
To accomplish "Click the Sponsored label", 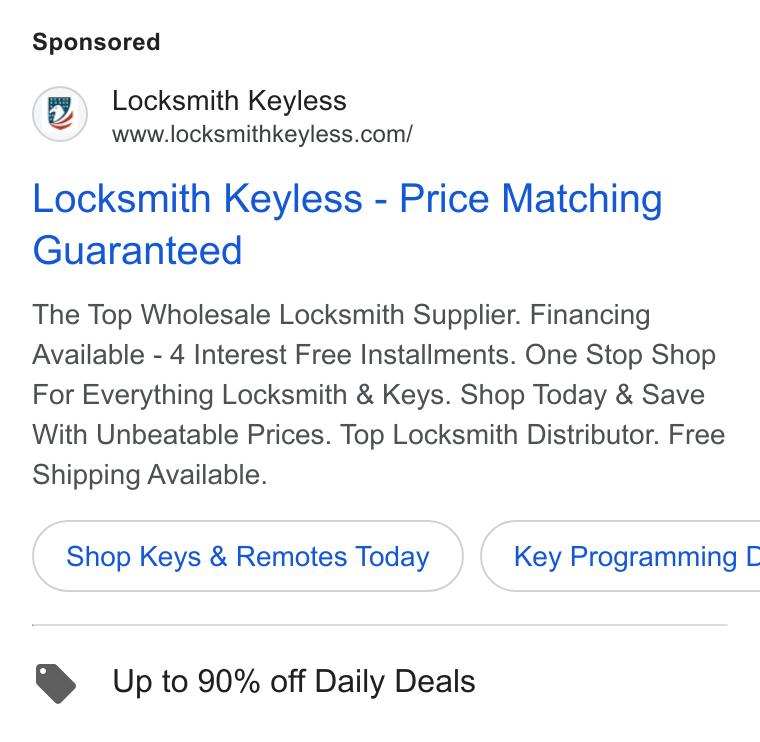I will tap(96, 42).
